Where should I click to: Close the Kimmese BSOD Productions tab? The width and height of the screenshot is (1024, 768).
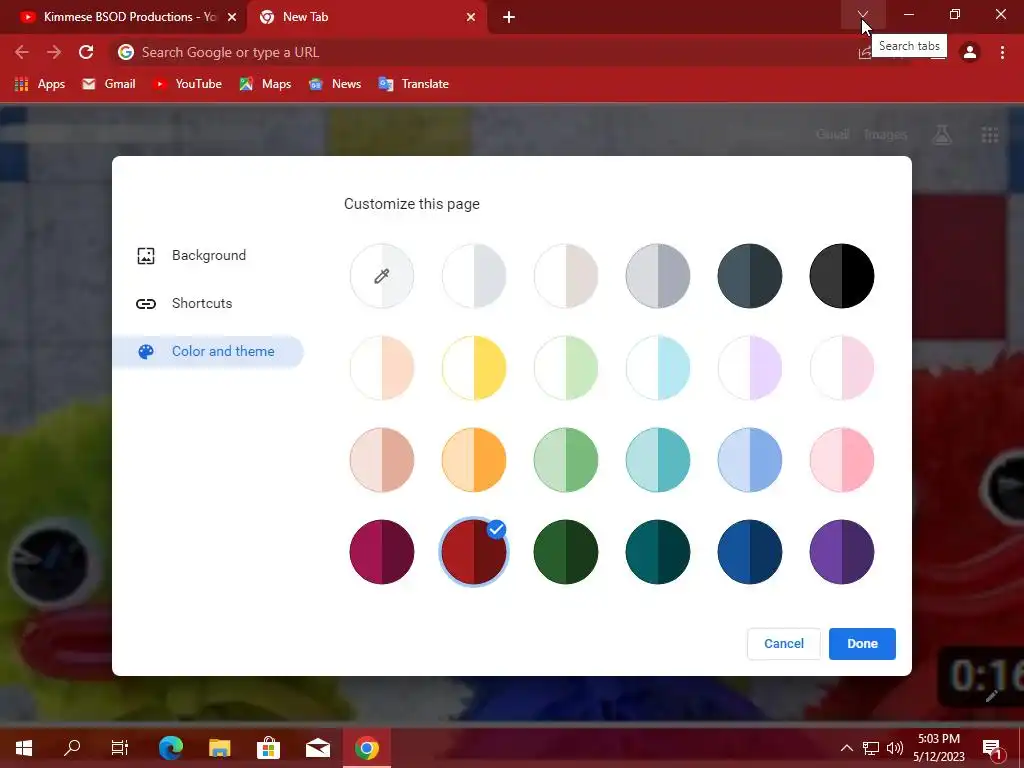(232, 18)
